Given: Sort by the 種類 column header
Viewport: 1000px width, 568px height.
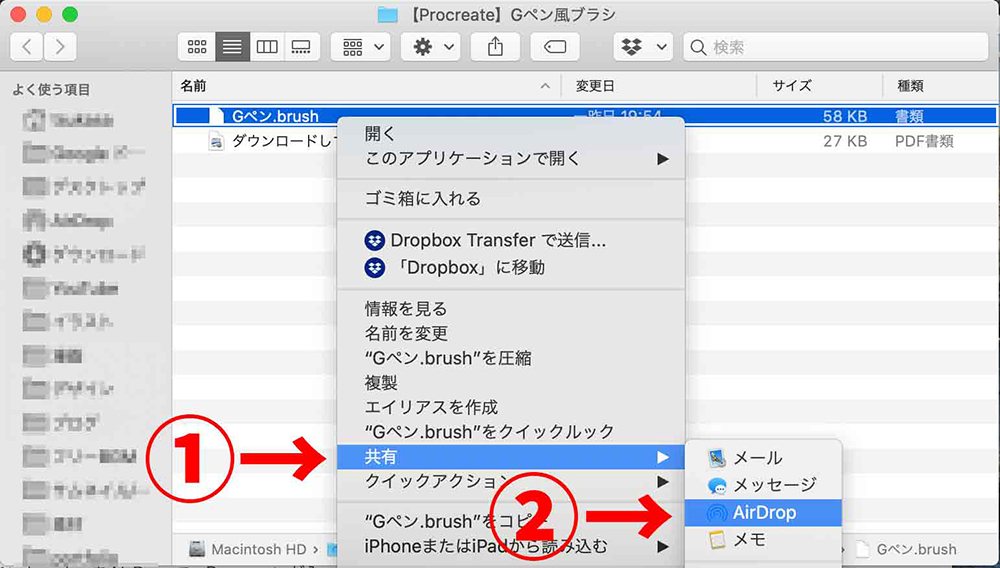Looking at the screenshot, I should click(941, 85).
